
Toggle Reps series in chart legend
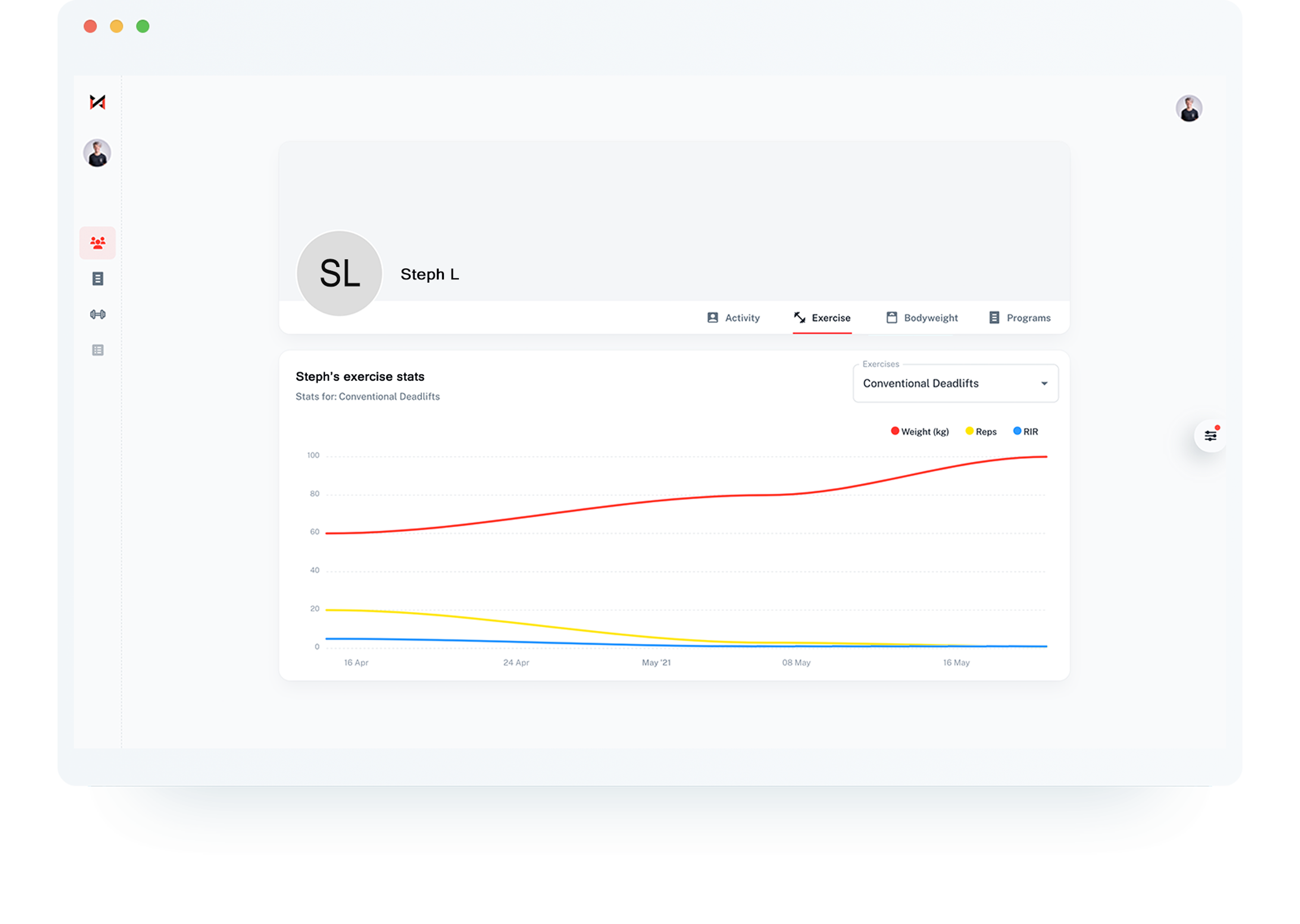tap(981, 431)
